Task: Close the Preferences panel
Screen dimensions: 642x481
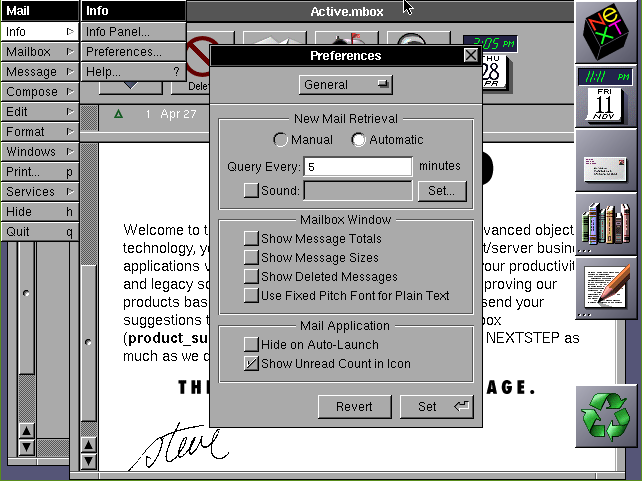Action: 471,55
